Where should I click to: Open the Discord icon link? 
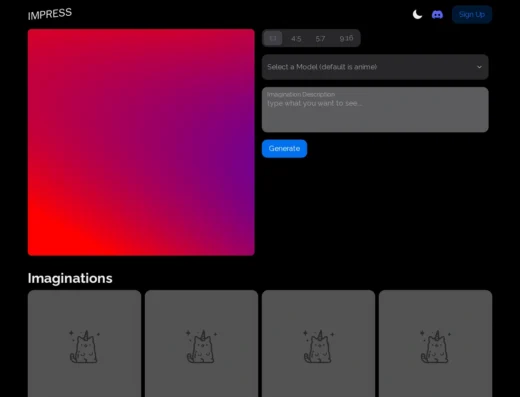coord(437,15)
